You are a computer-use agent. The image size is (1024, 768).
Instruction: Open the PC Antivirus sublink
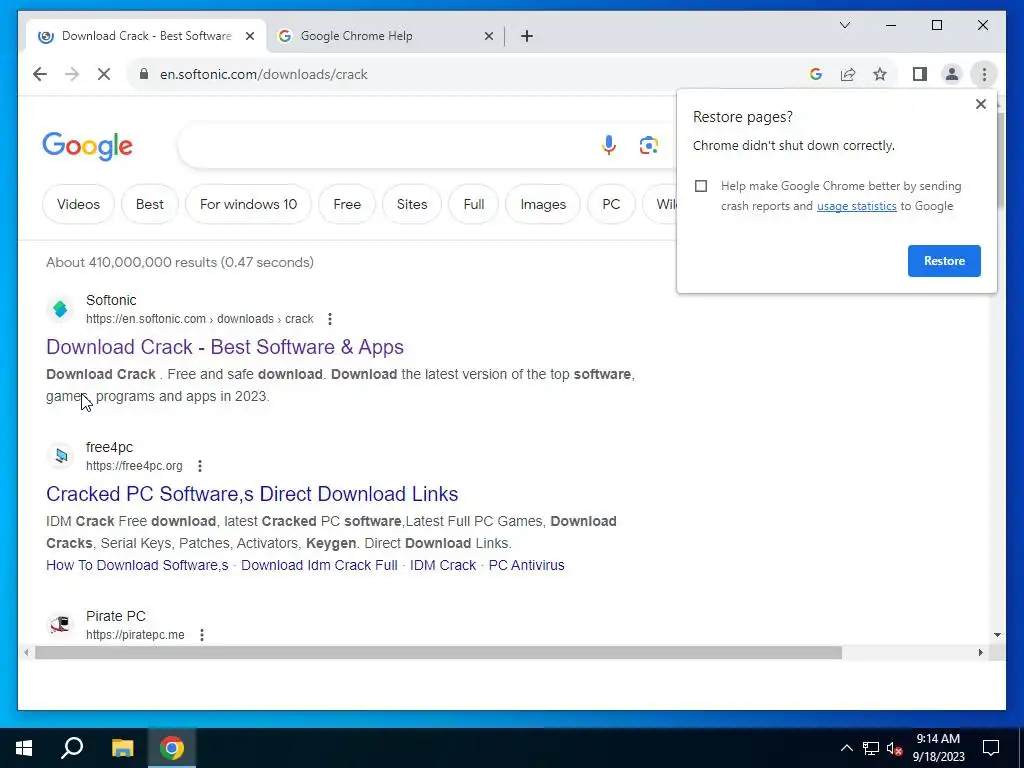(526, 566)
